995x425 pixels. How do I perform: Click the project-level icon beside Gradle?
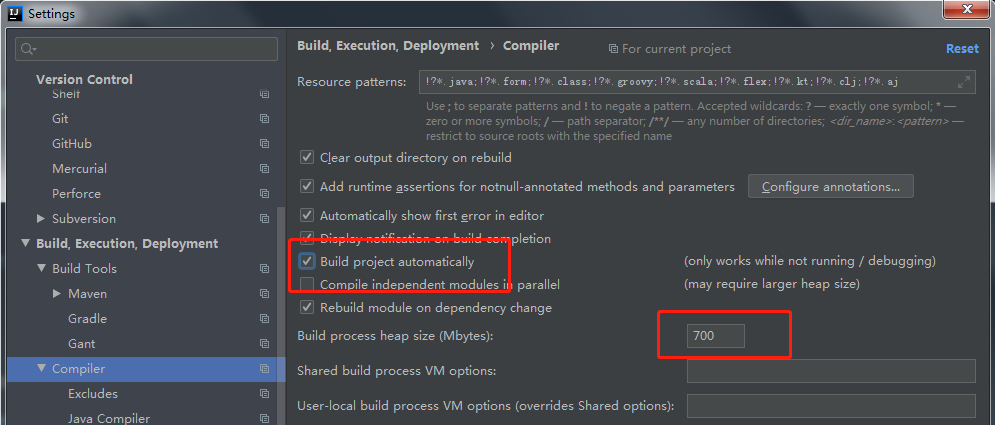click(264, 319)
